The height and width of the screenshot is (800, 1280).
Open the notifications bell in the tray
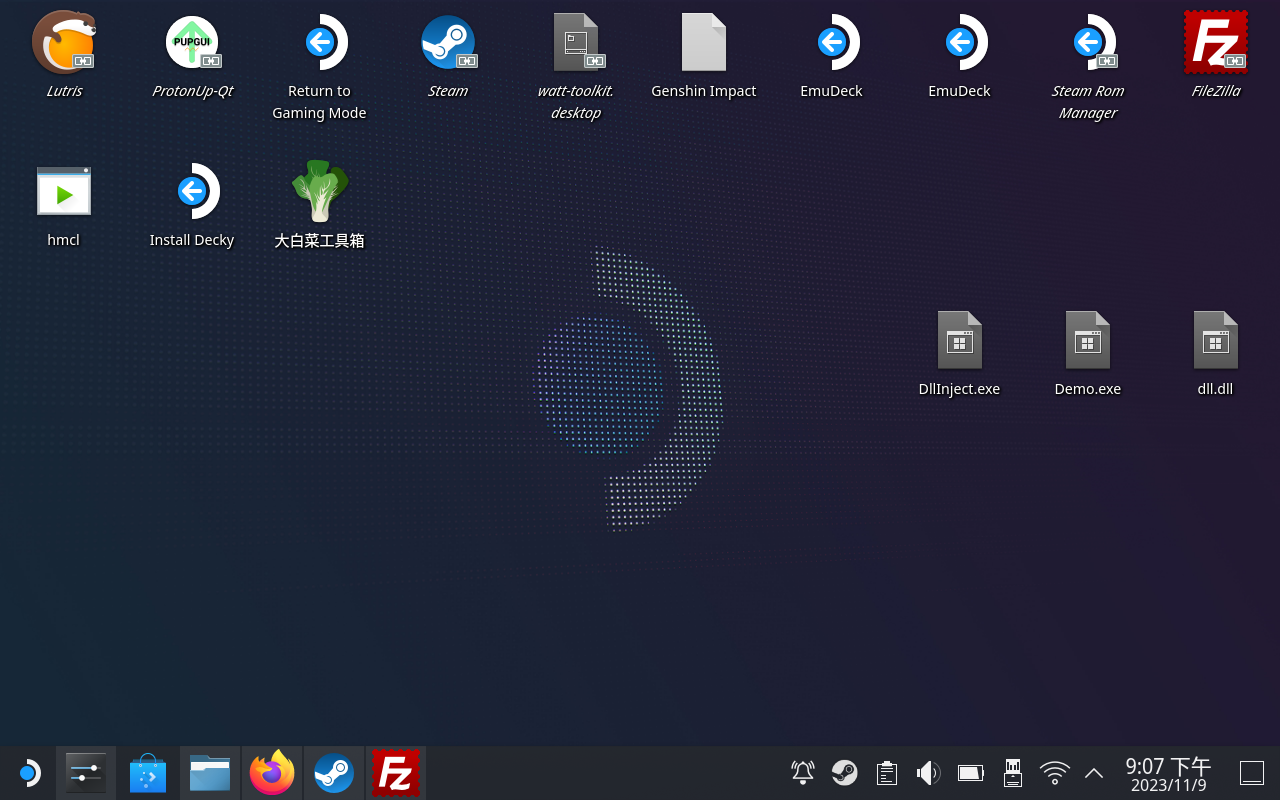point(803,772)
